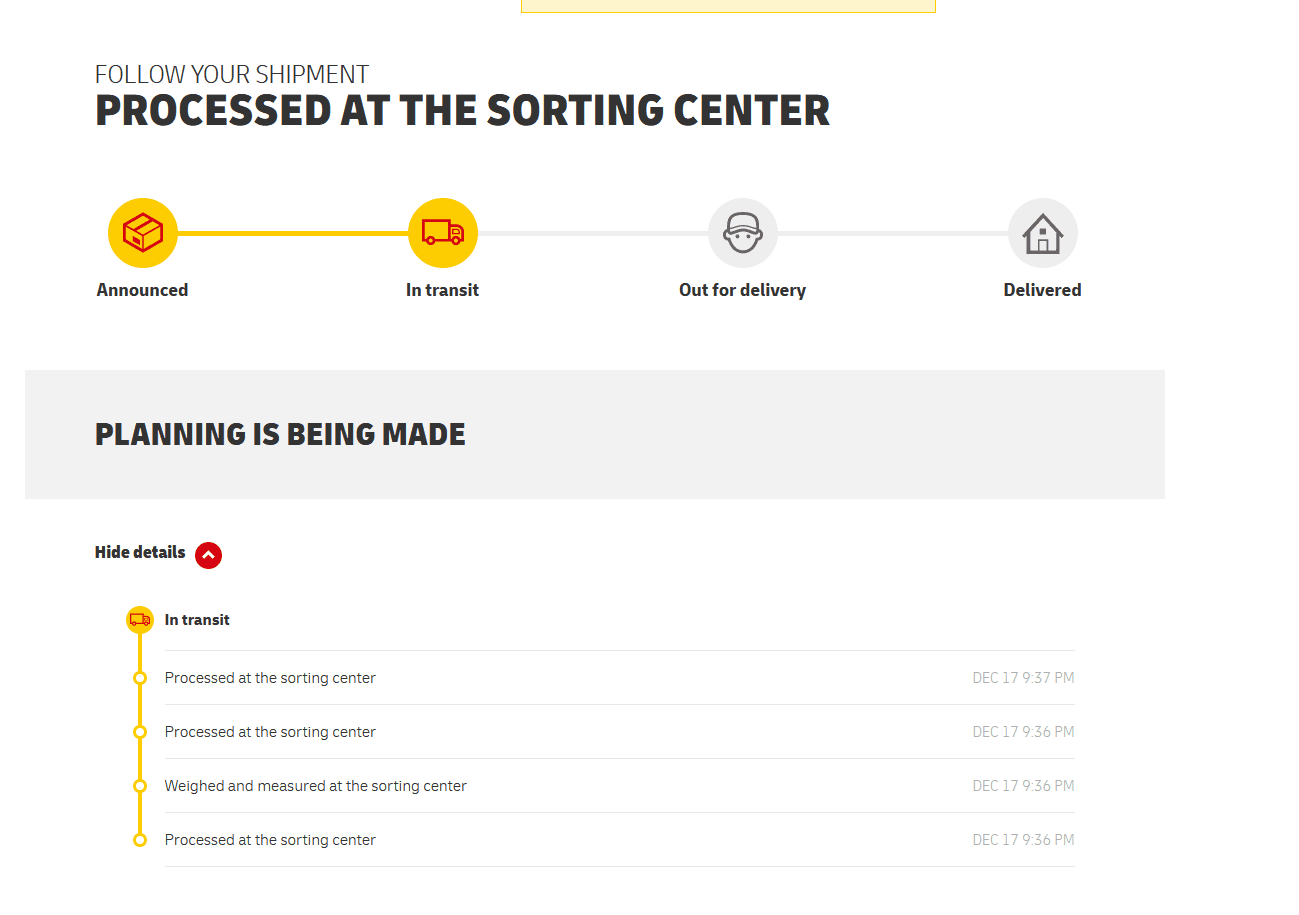Click the In transit truck icon
The width and height of the screenshot is (1299, 915).
[x=443, y=233]
